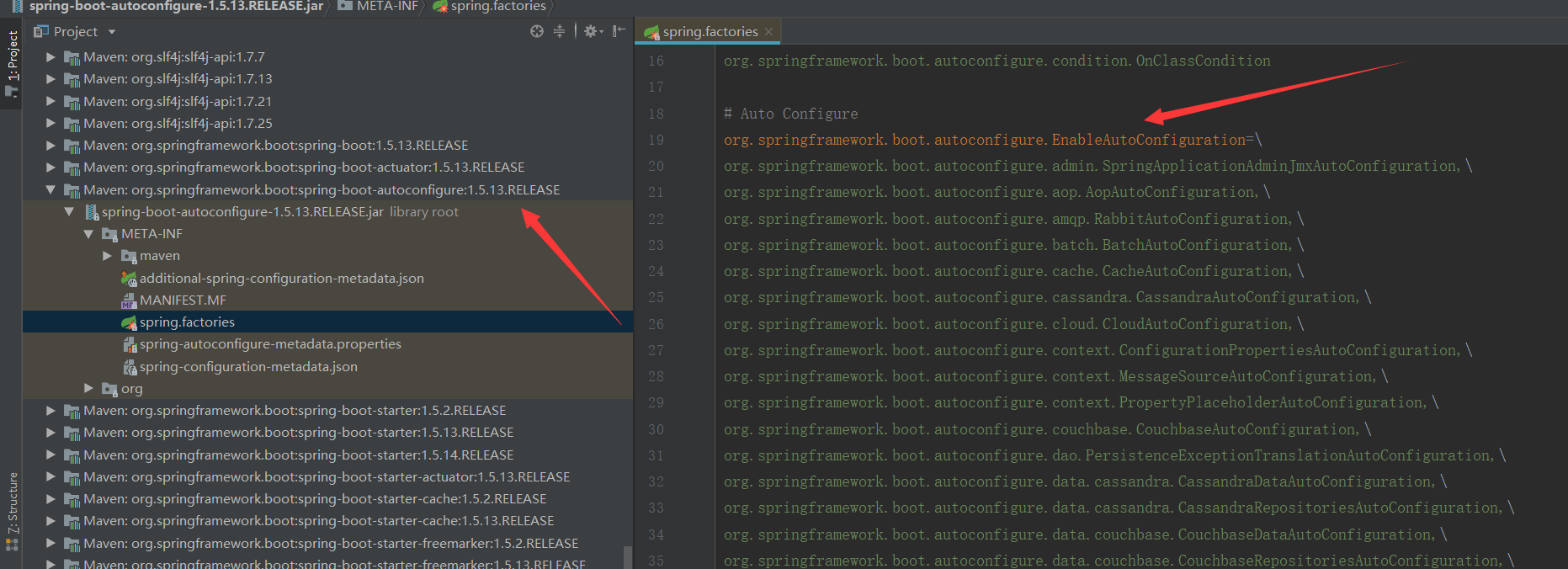Open the Project panel settings gear
This screenshot has height=569, width=1568.
(593, 31)
